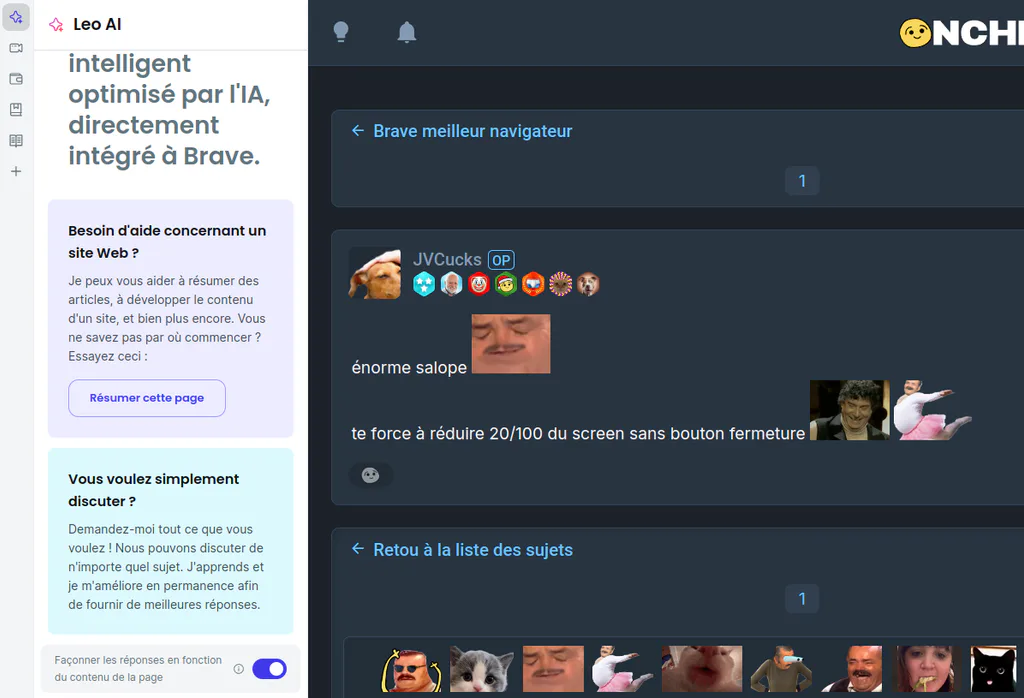Pick black cat sticker in picker
Screen dimensions: 1024x698
[993, 669]
